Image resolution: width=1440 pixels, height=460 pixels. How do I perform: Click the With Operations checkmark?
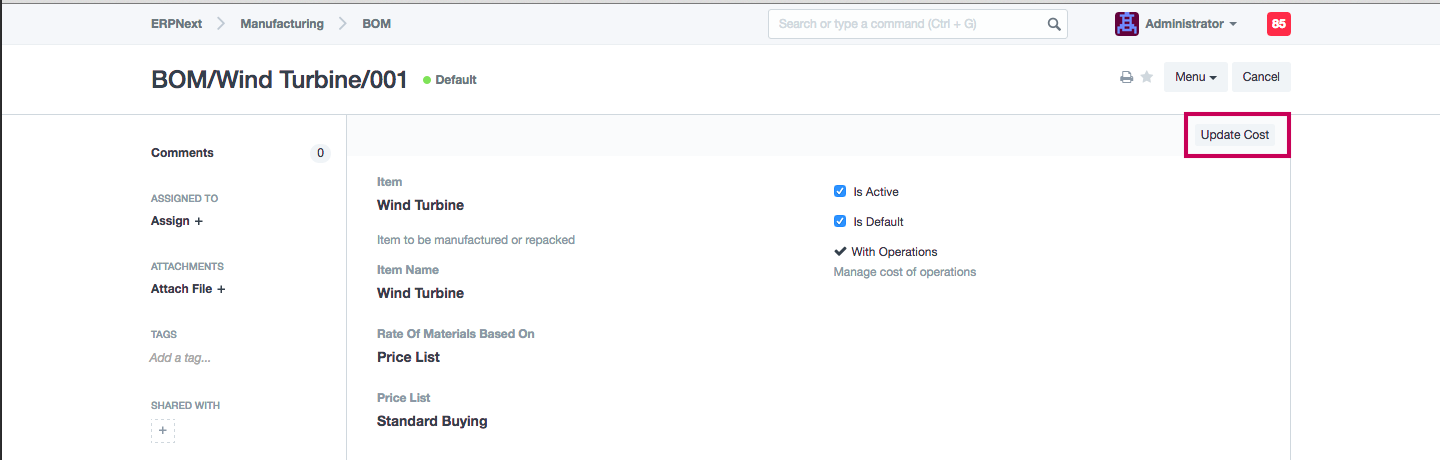[840, 252]
